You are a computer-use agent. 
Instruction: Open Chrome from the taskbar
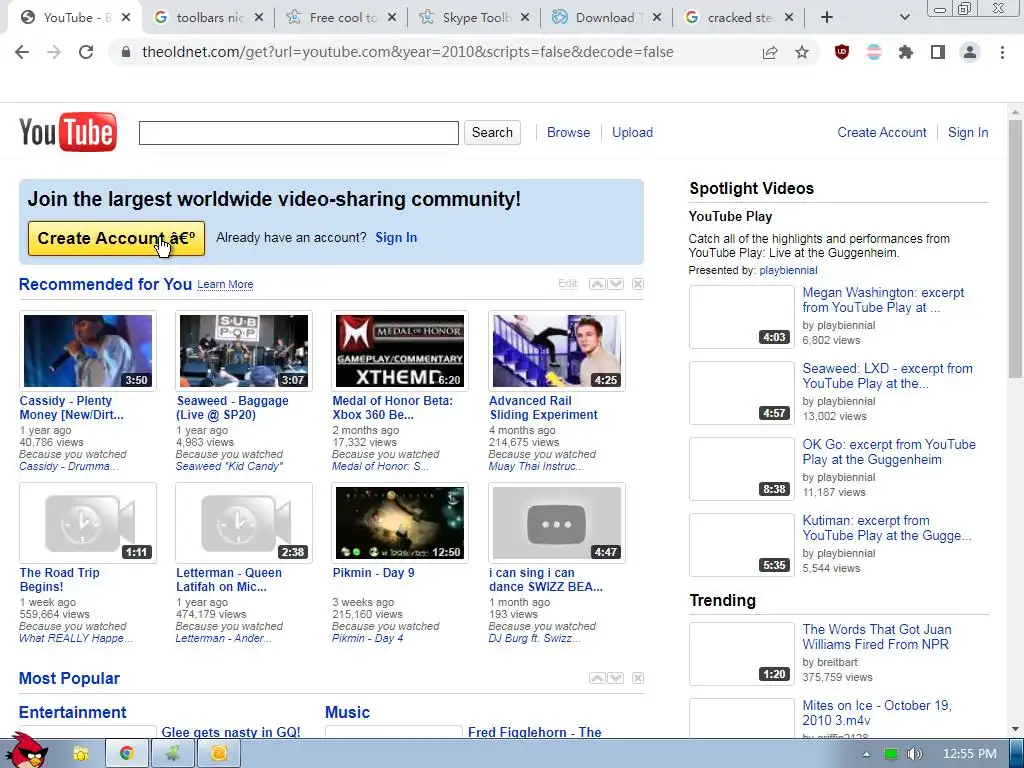coord(127,754)
